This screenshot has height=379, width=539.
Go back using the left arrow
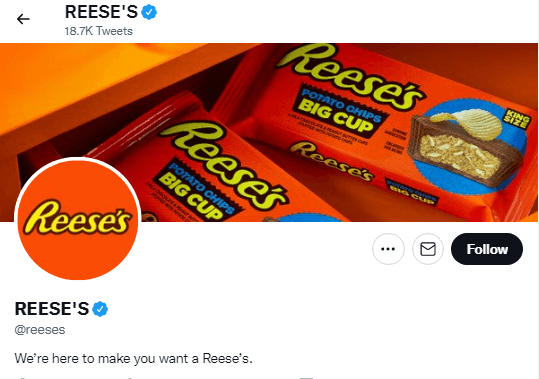23,19
